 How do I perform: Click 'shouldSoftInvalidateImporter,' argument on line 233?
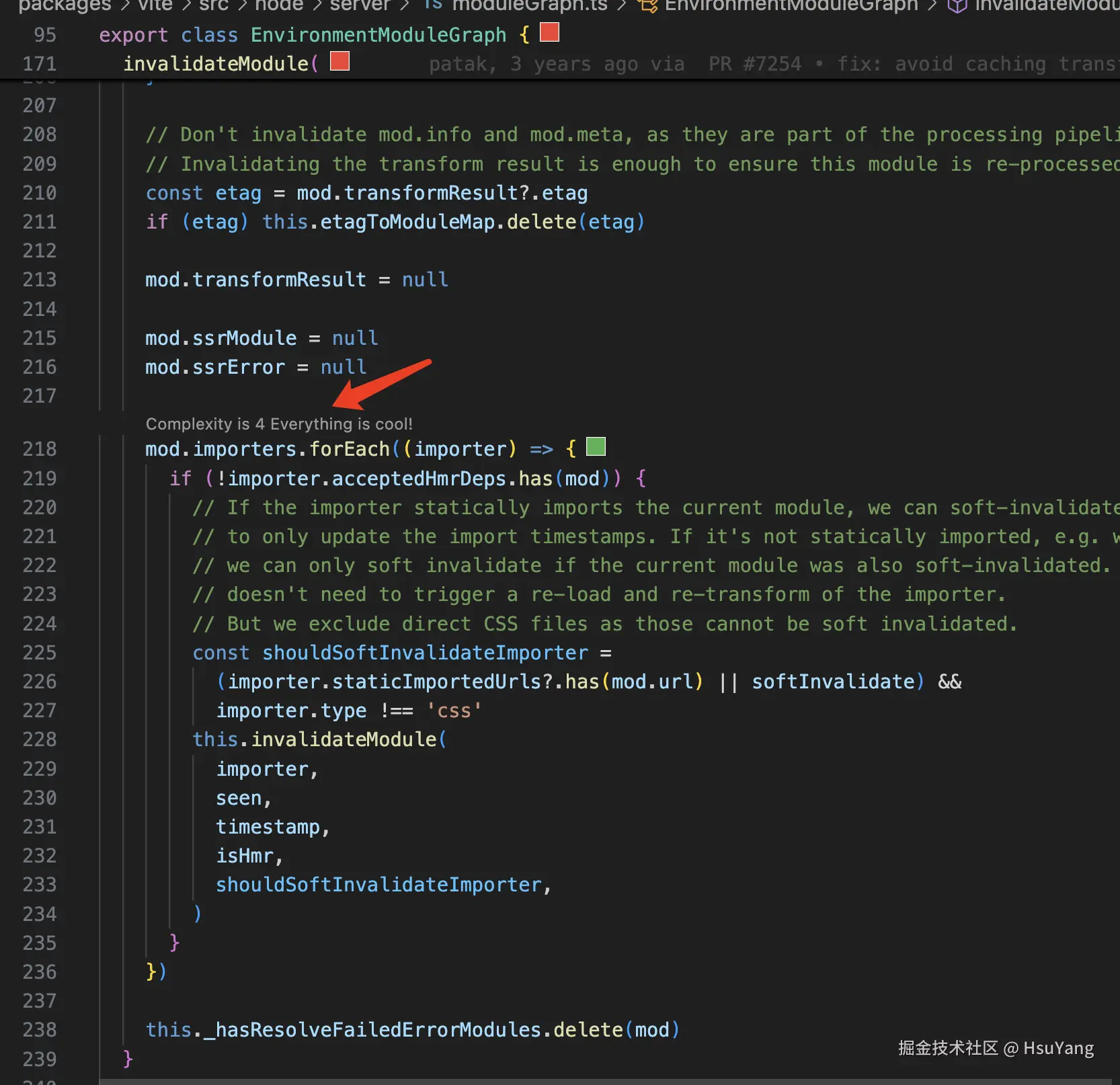point(384,884)
